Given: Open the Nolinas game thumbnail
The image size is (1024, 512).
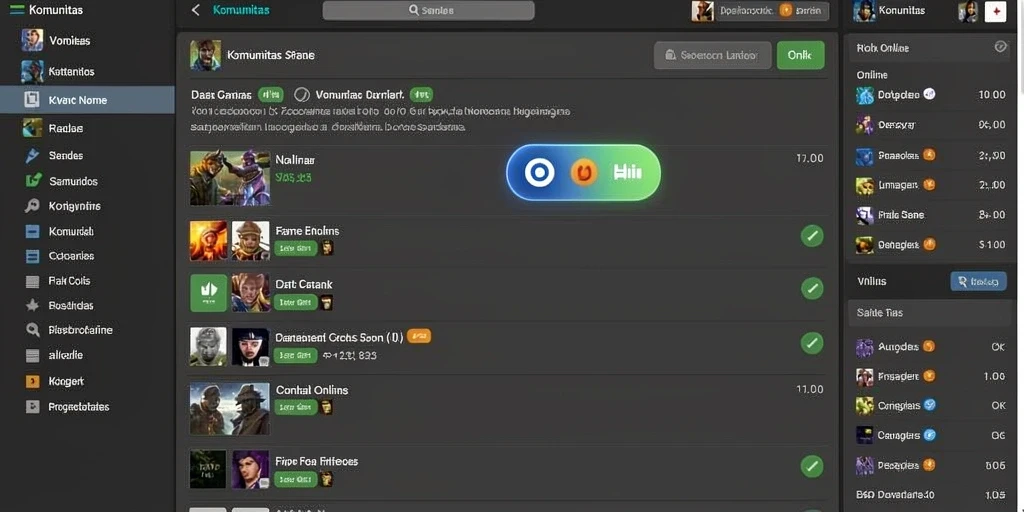Looking at the screenshot, I should pyautogui.click(x=230, y=178).
